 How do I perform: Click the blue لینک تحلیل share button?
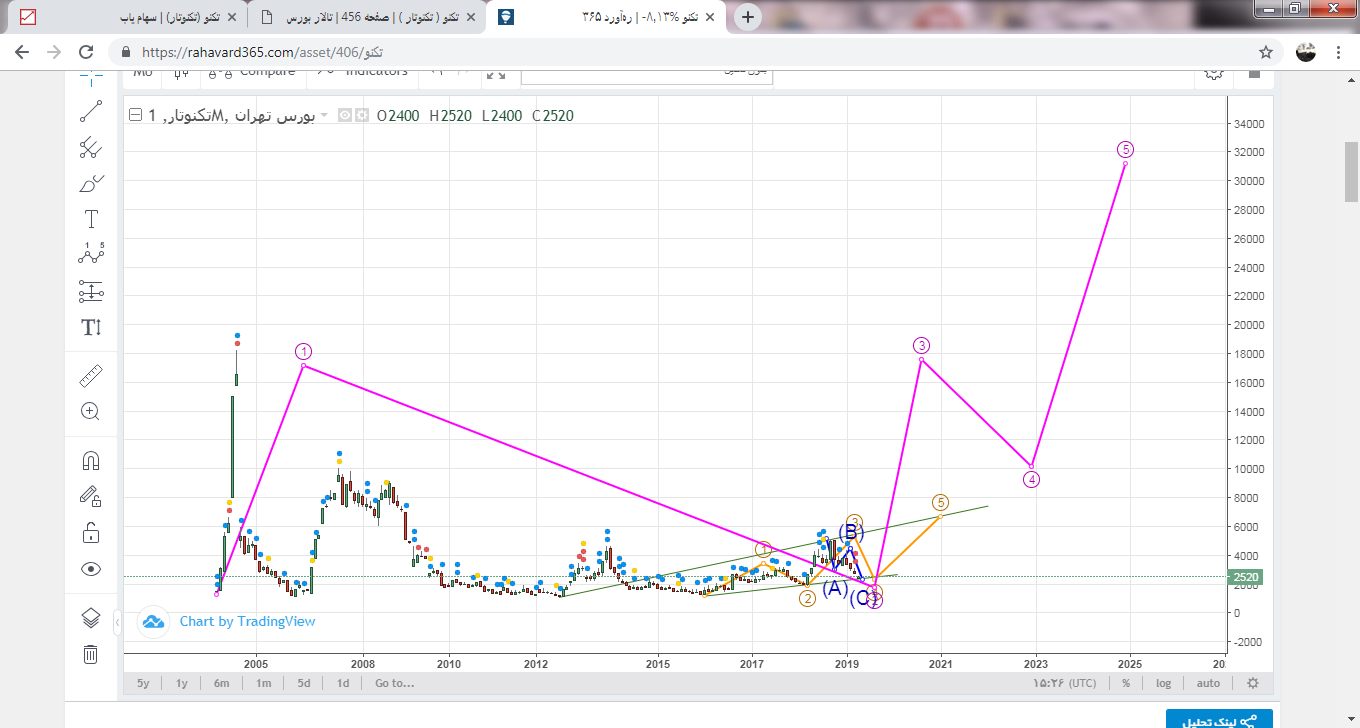point(1219,719)
